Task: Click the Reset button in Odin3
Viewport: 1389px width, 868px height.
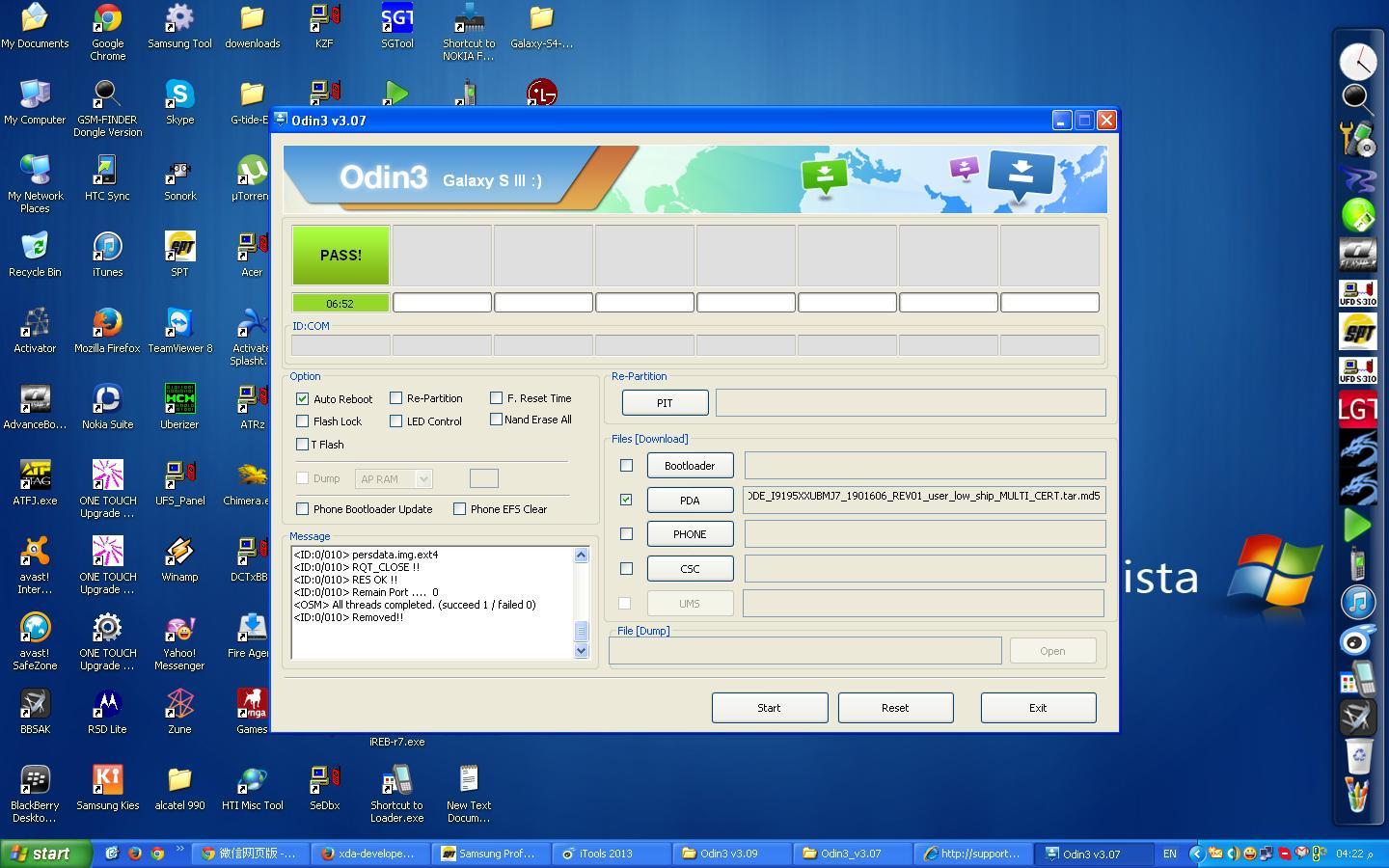Action: click(x=895, y=707)
